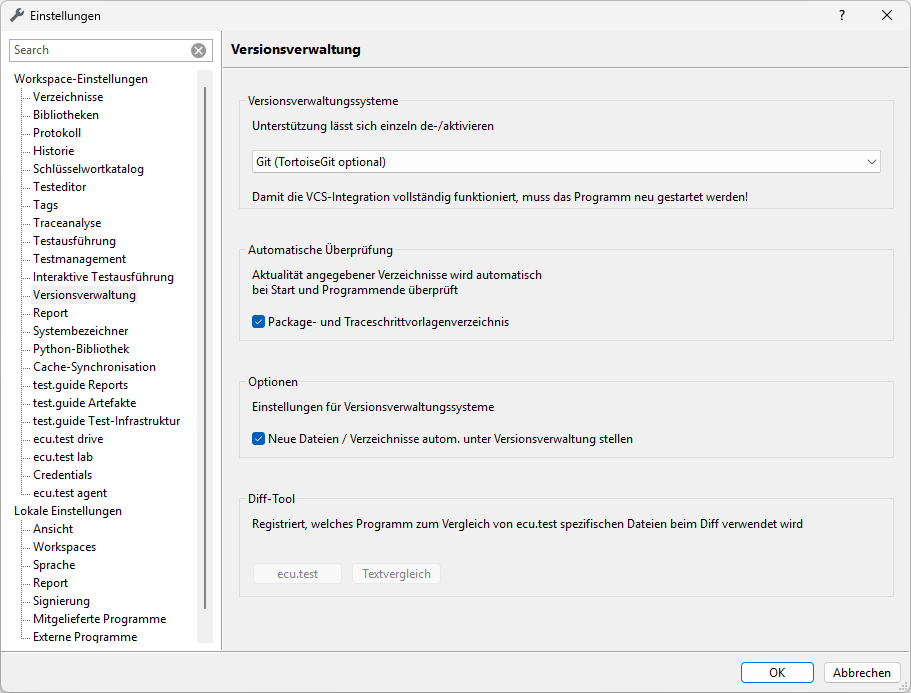911x693 pixels.
Task: Open Schlüsselwortkatalog settings
Action: 88,169
